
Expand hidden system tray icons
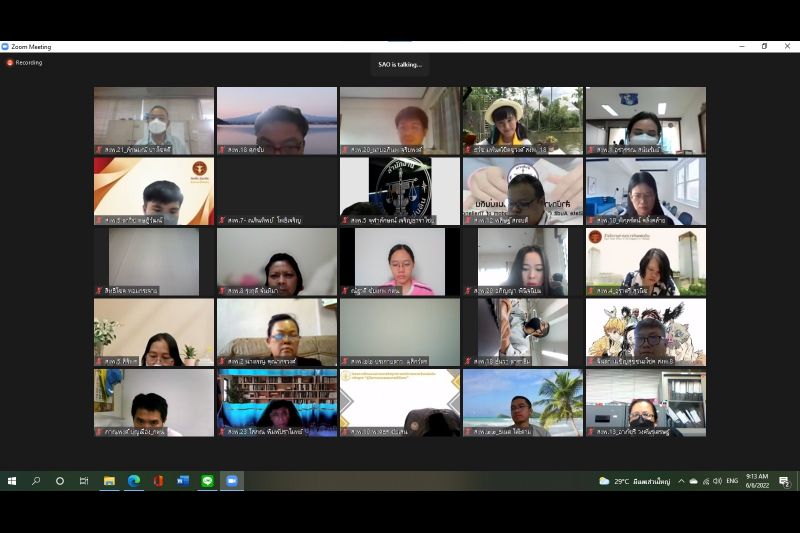[x=681, y=481]
